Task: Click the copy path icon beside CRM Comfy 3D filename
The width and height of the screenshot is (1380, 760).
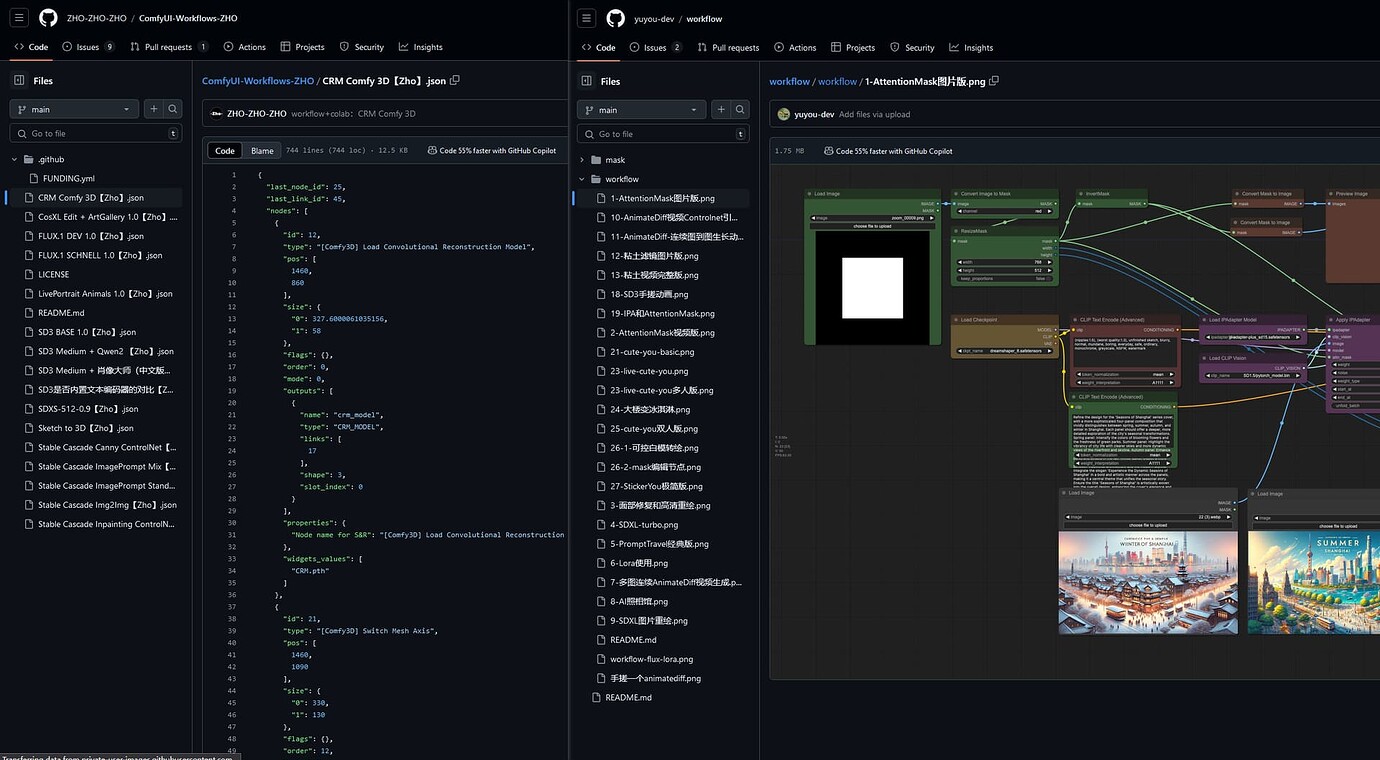Action: click(x=454, y=80)
